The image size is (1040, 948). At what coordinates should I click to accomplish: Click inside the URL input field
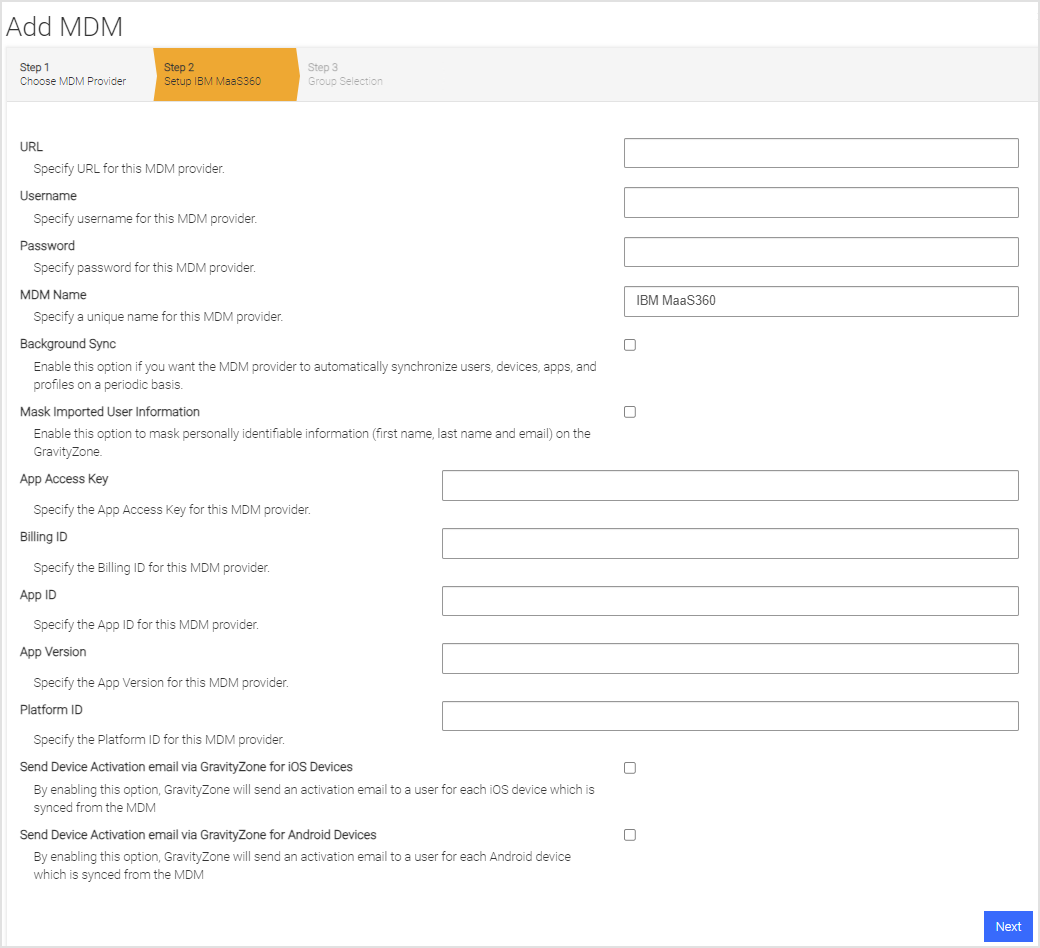tap(820, 152)
